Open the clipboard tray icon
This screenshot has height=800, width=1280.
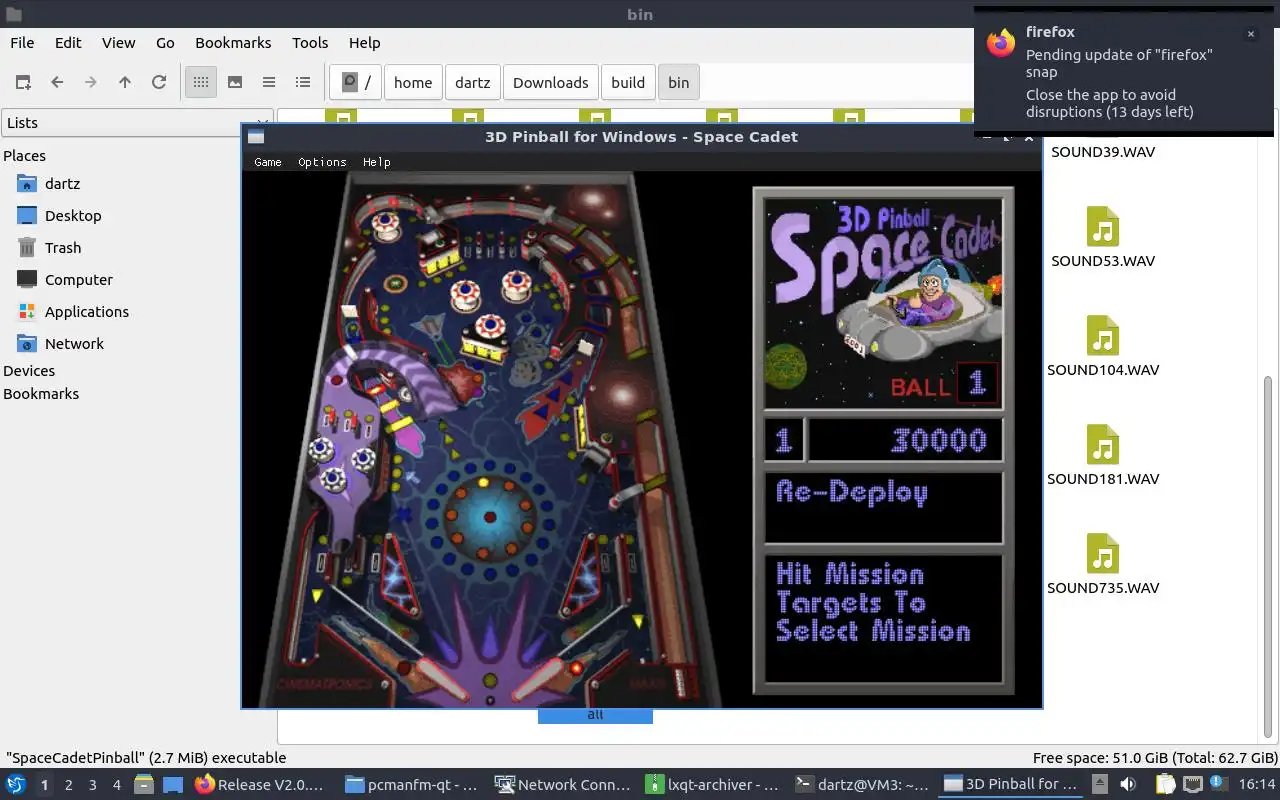tap(1164, 785)
